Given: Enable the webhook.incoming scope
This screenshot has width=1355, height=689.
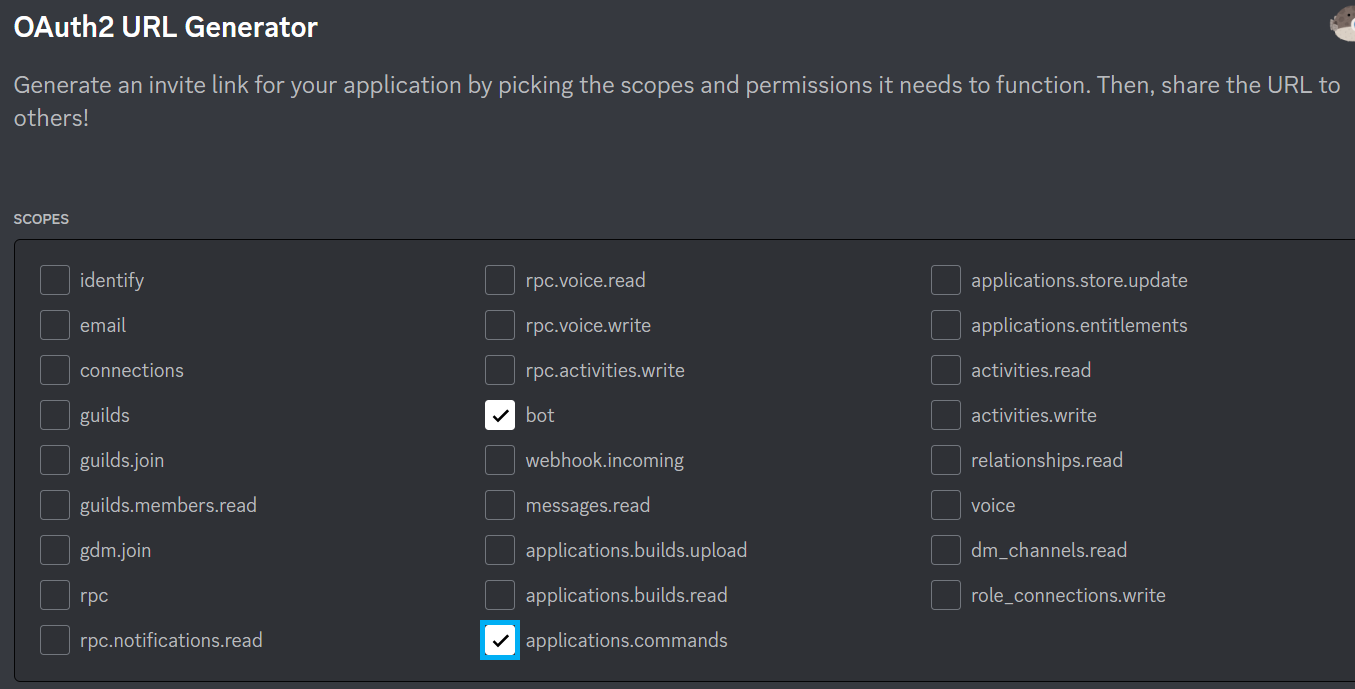Looking at the screenshot, I should click(500, 460).
